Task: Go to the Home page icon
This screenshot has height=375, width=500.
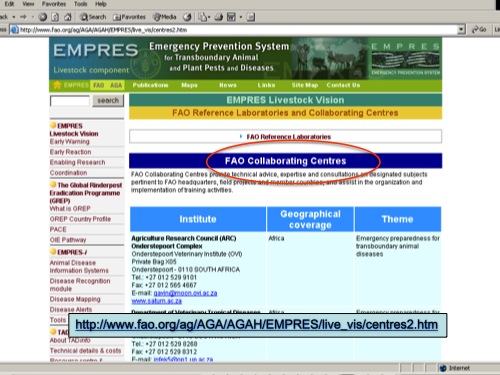Action: (x=68, y=17)
